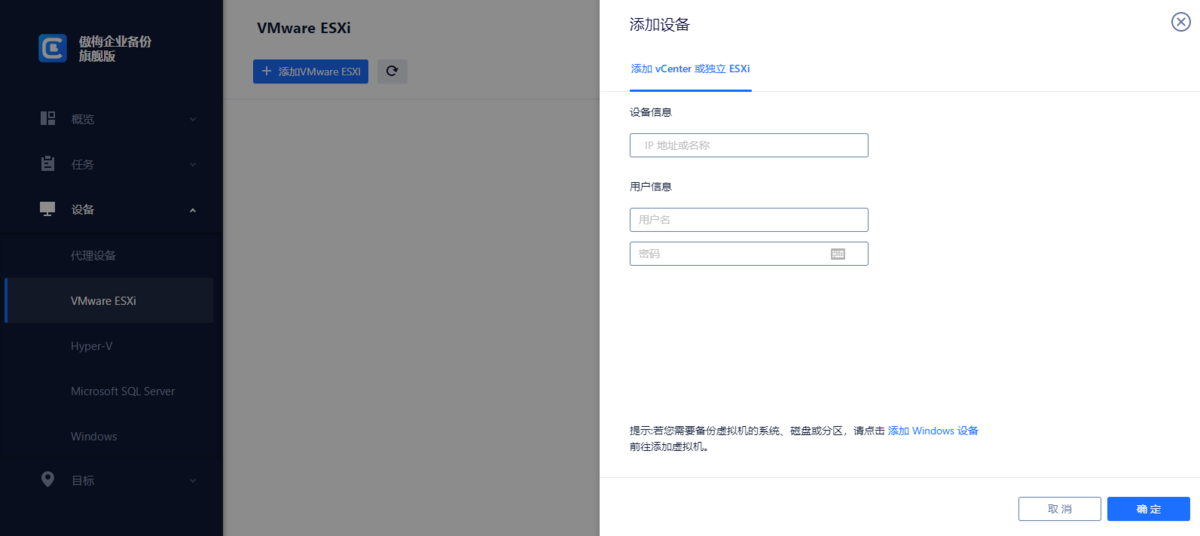The height and width of the screenshot is (536, 1200).
Task: Collapse the 设备 menu chevron
Action: [193, 209]
